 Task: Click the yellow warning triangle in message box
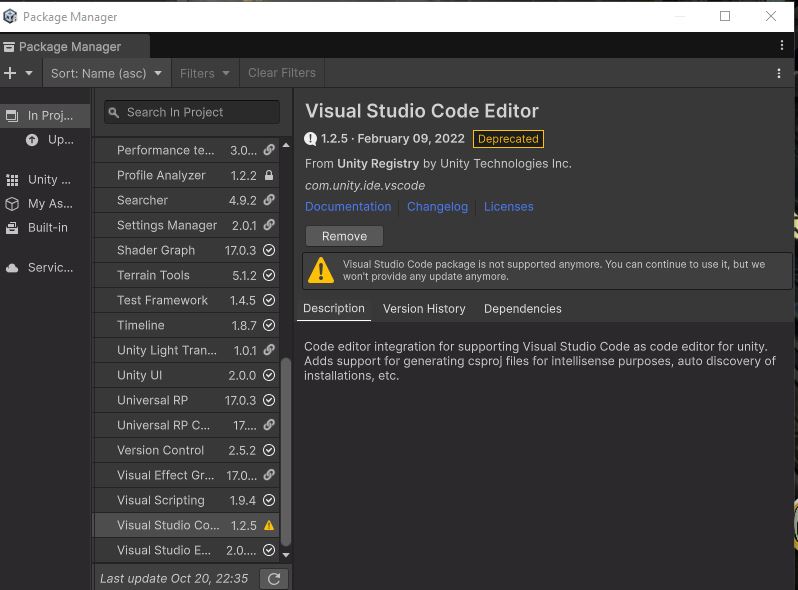click(x=321, y=270)
